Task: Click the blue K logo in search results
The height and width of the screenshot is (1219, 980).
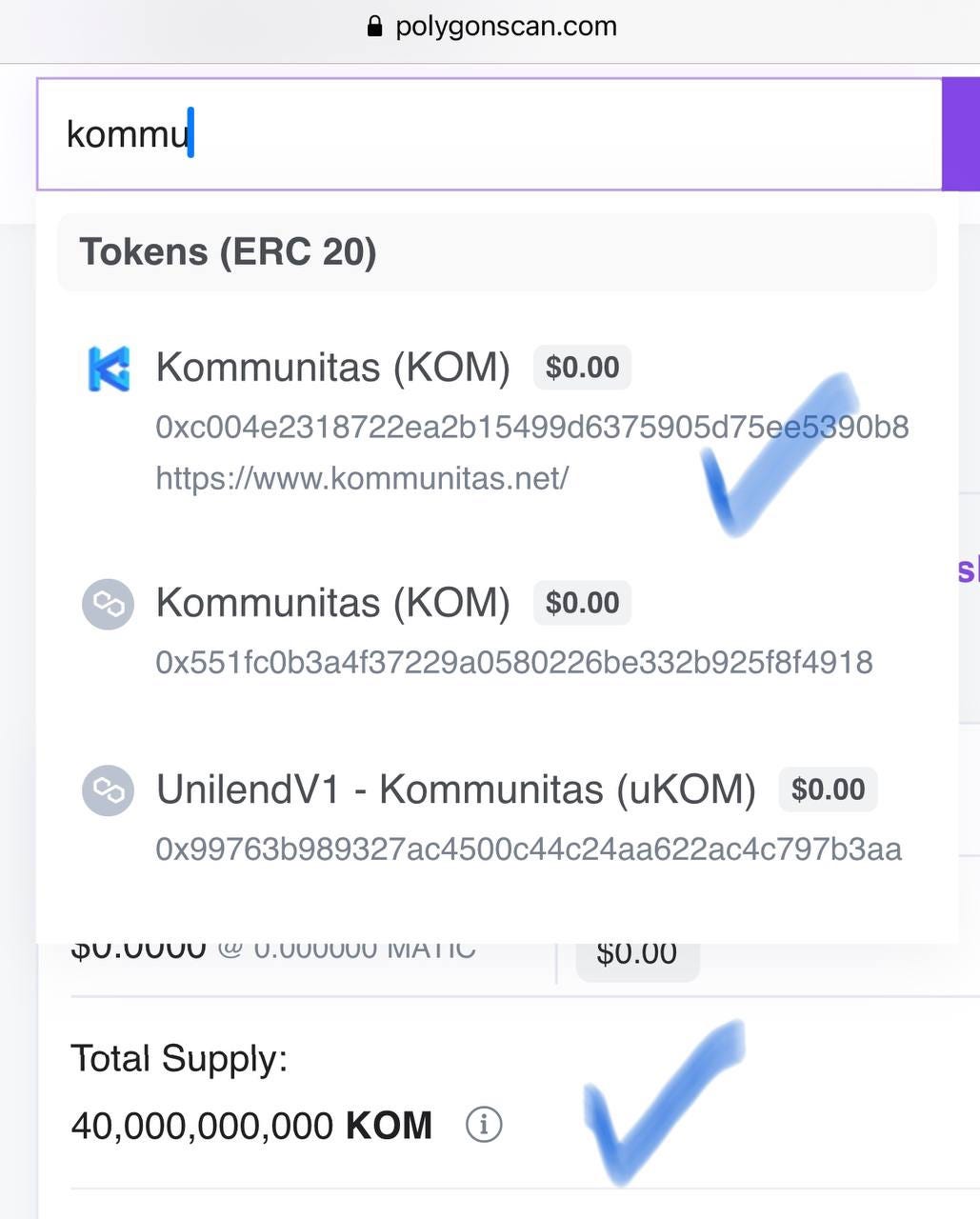Action: 108,369
